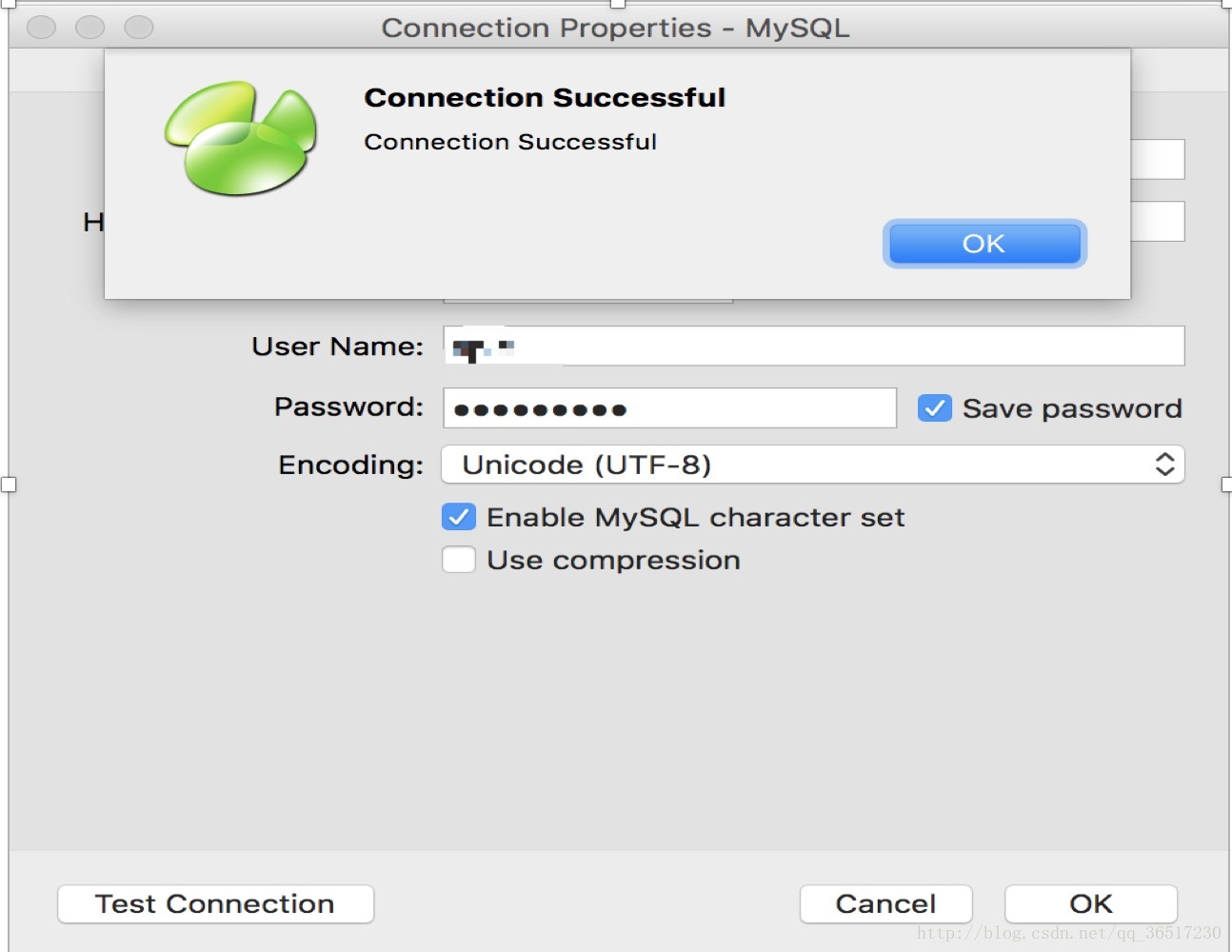Cancel the Connection Properties dialog
The image size is (1232, 952).
coord(885,903)
